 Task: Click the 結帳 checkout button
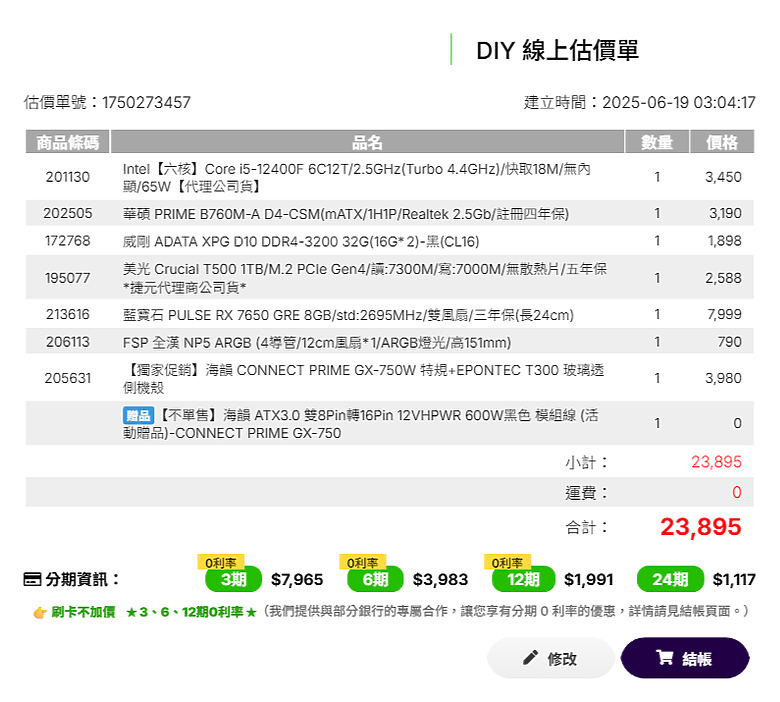[x=685, y=658]
